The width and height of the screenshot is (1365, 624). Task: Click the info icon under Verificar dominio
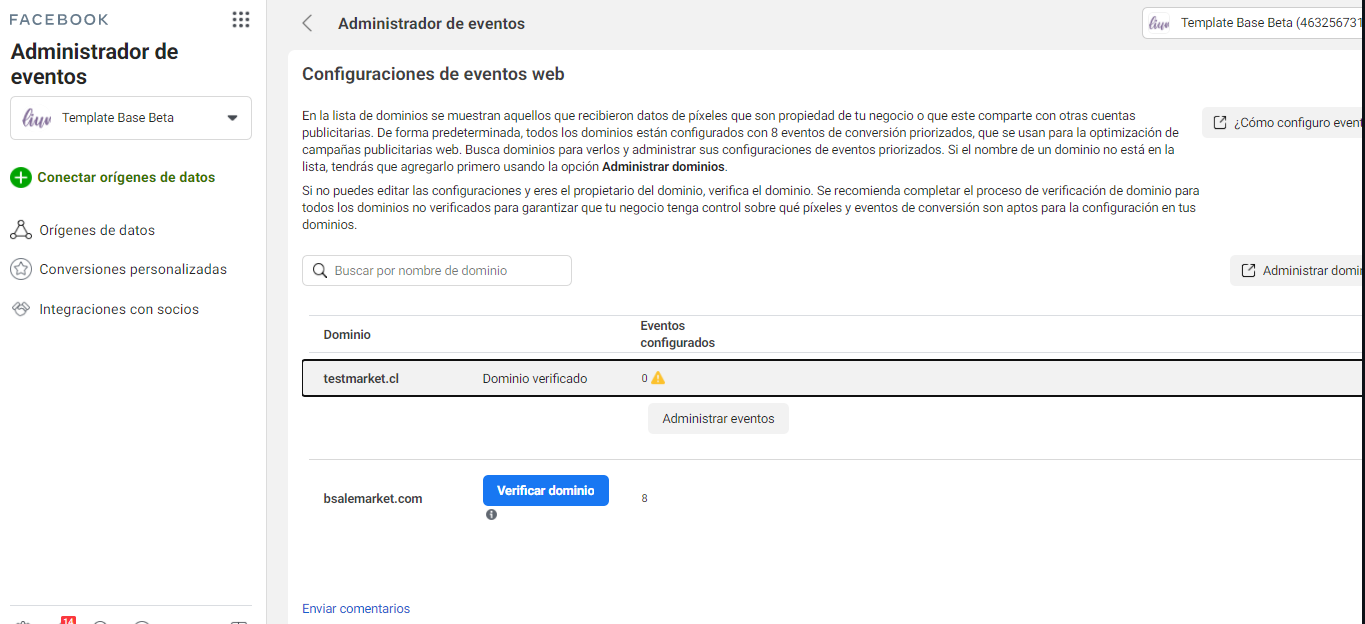[491, 514]
